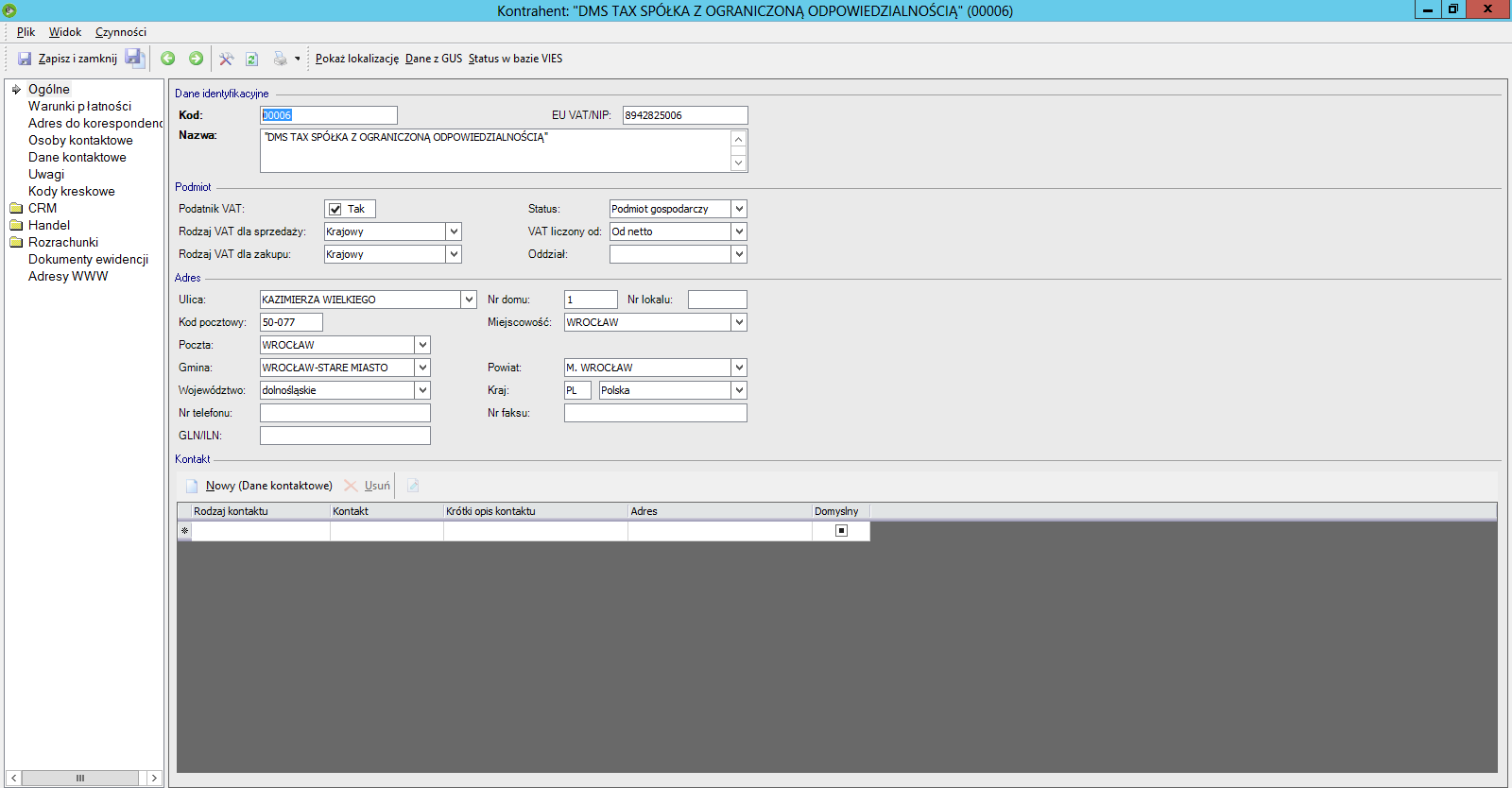Screen dimensions: 1512x788
Task: Open the Czynności menu
Action: tap(121, 32)
